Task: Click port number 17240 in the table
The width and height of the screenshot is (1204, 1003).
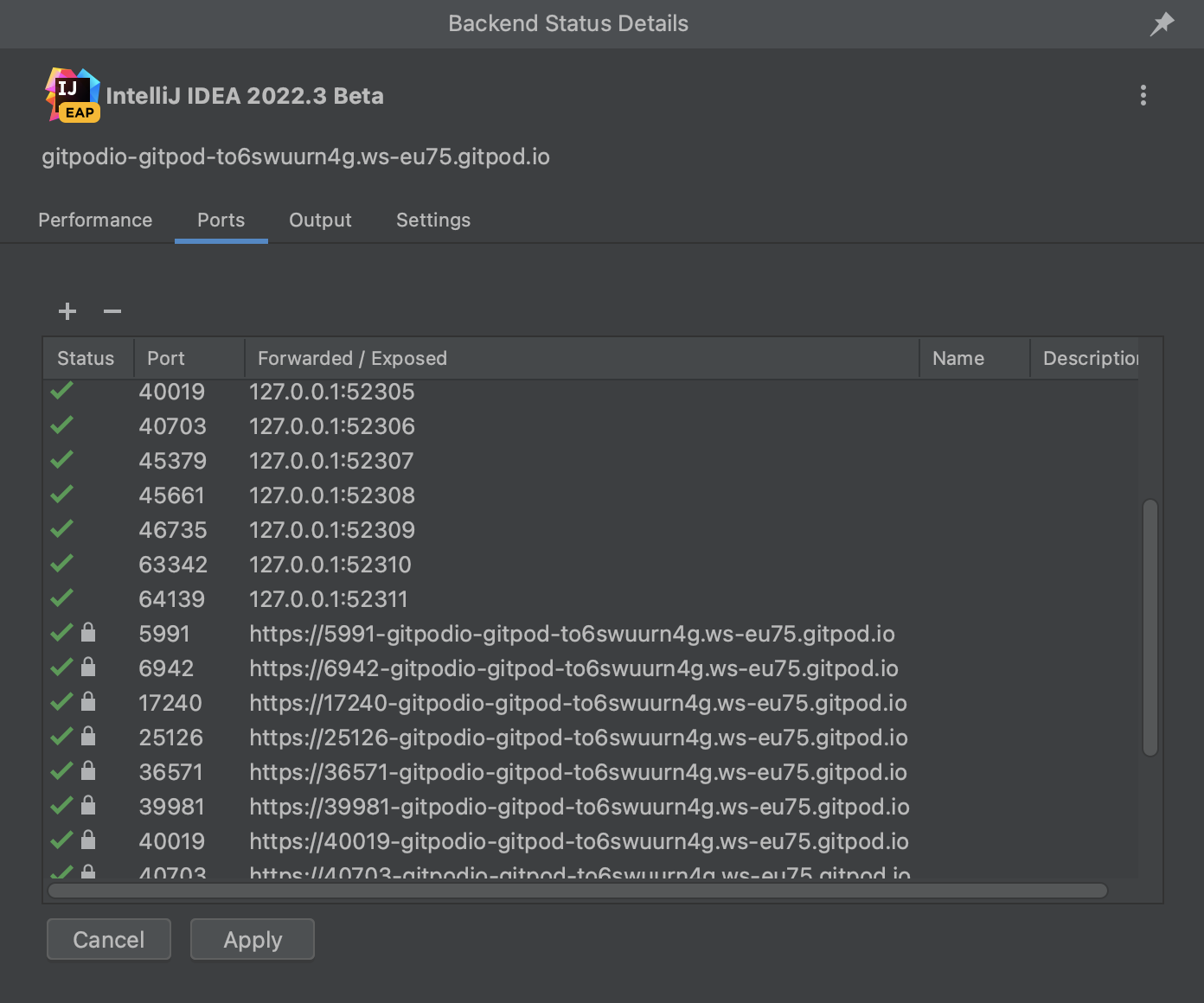Action: click(170, 703)
